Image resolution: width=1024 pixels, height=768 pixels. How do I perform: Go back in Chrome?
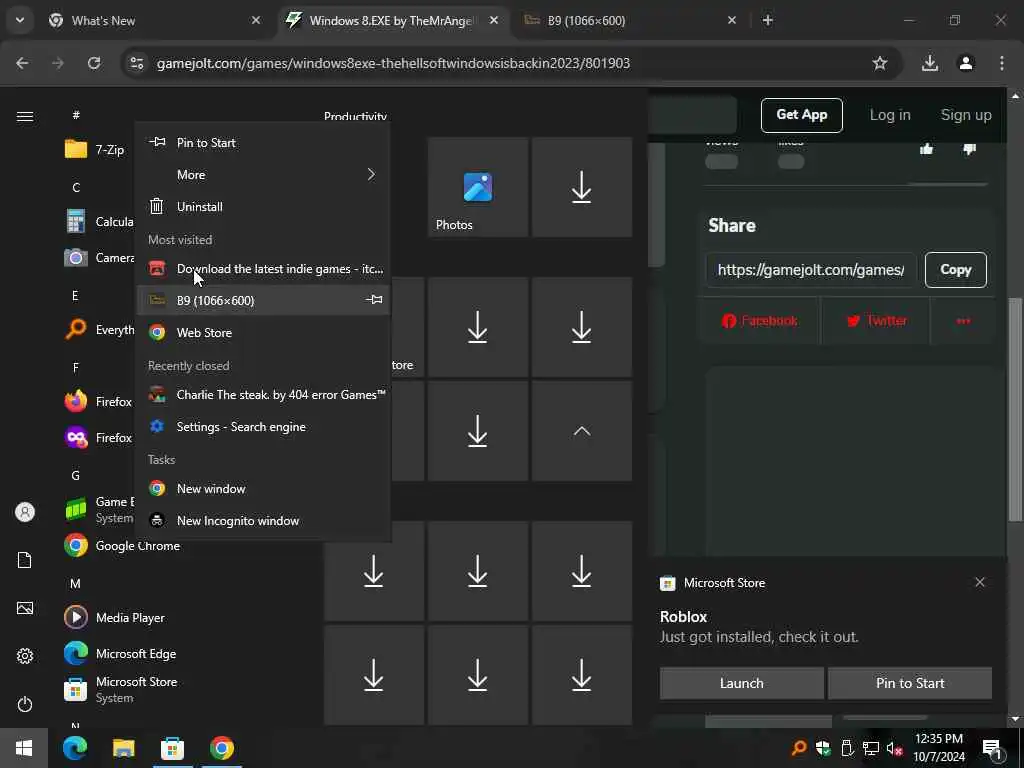point(22,63)
